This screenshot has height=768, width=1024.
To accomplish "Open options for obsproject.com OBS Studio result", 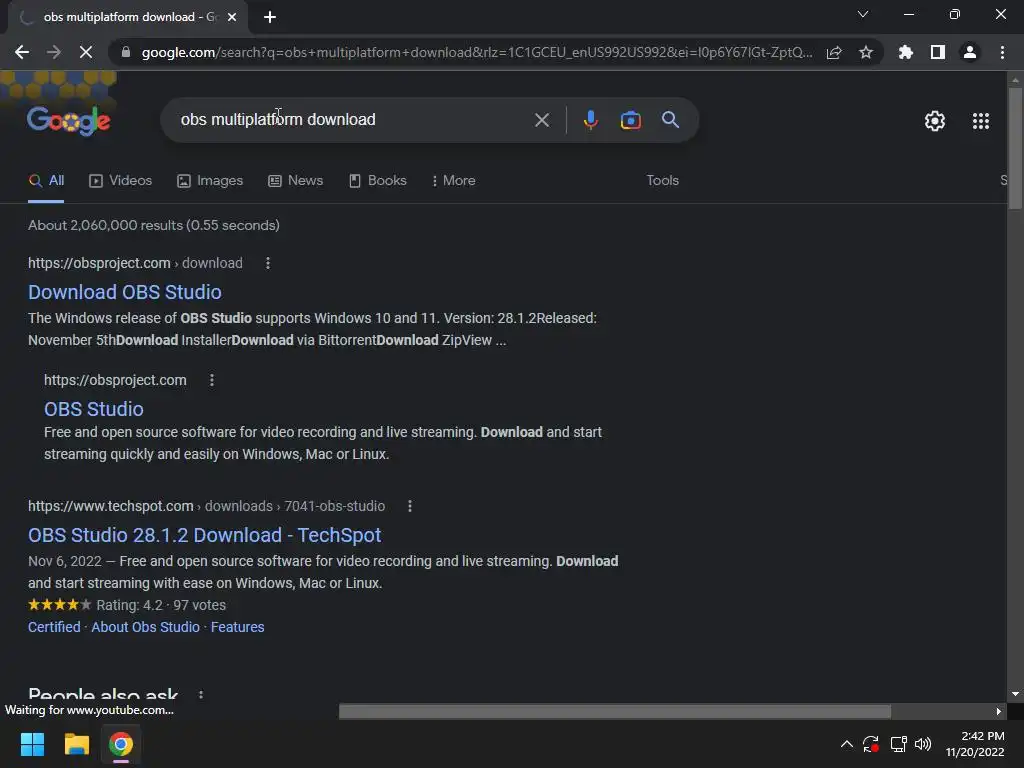I will pyautogui.click(x=212, y=380).
